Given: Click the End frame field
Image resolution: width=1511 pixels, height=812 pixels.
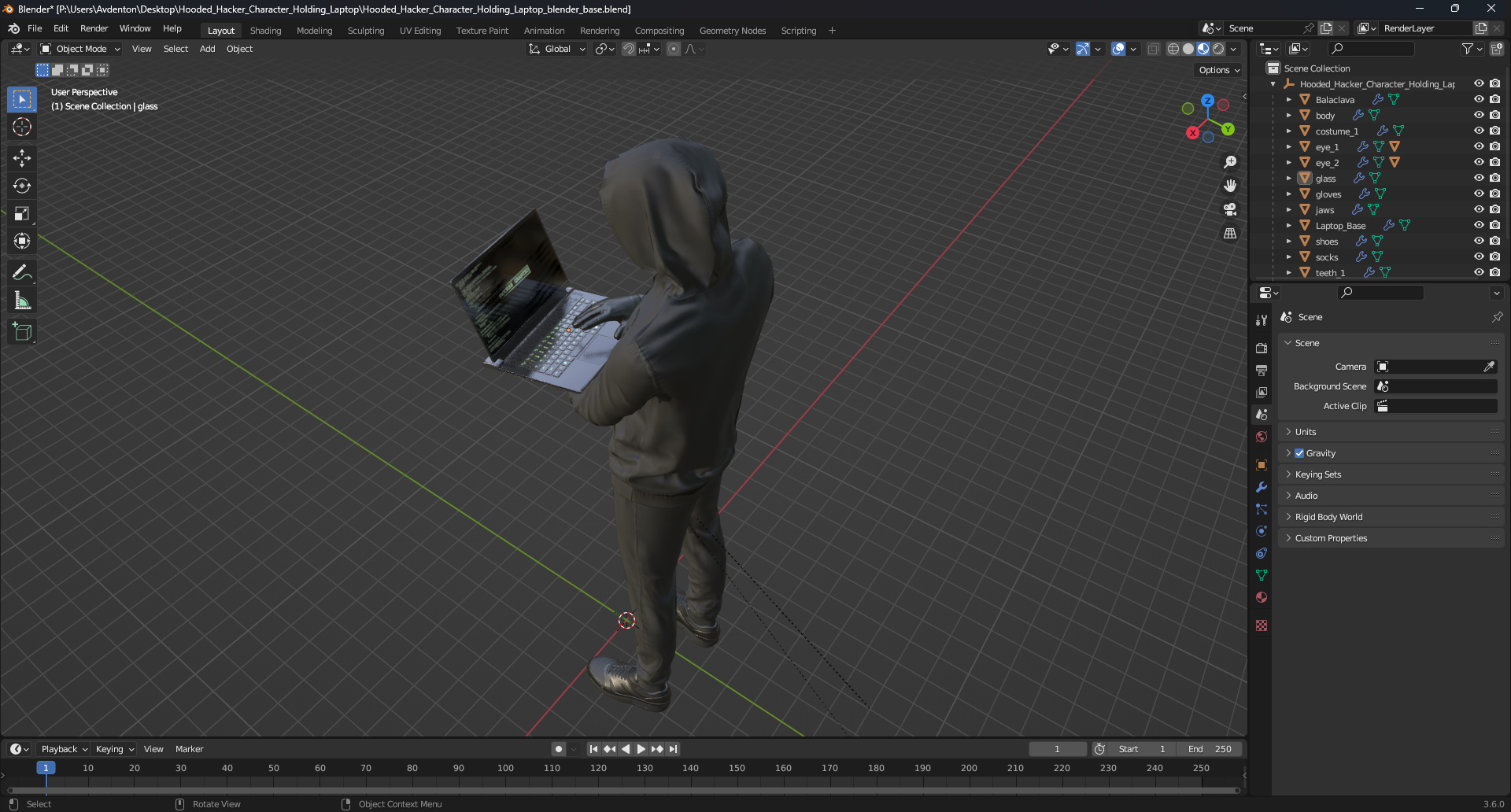Looking at the screenshot, I should 1210,749.
